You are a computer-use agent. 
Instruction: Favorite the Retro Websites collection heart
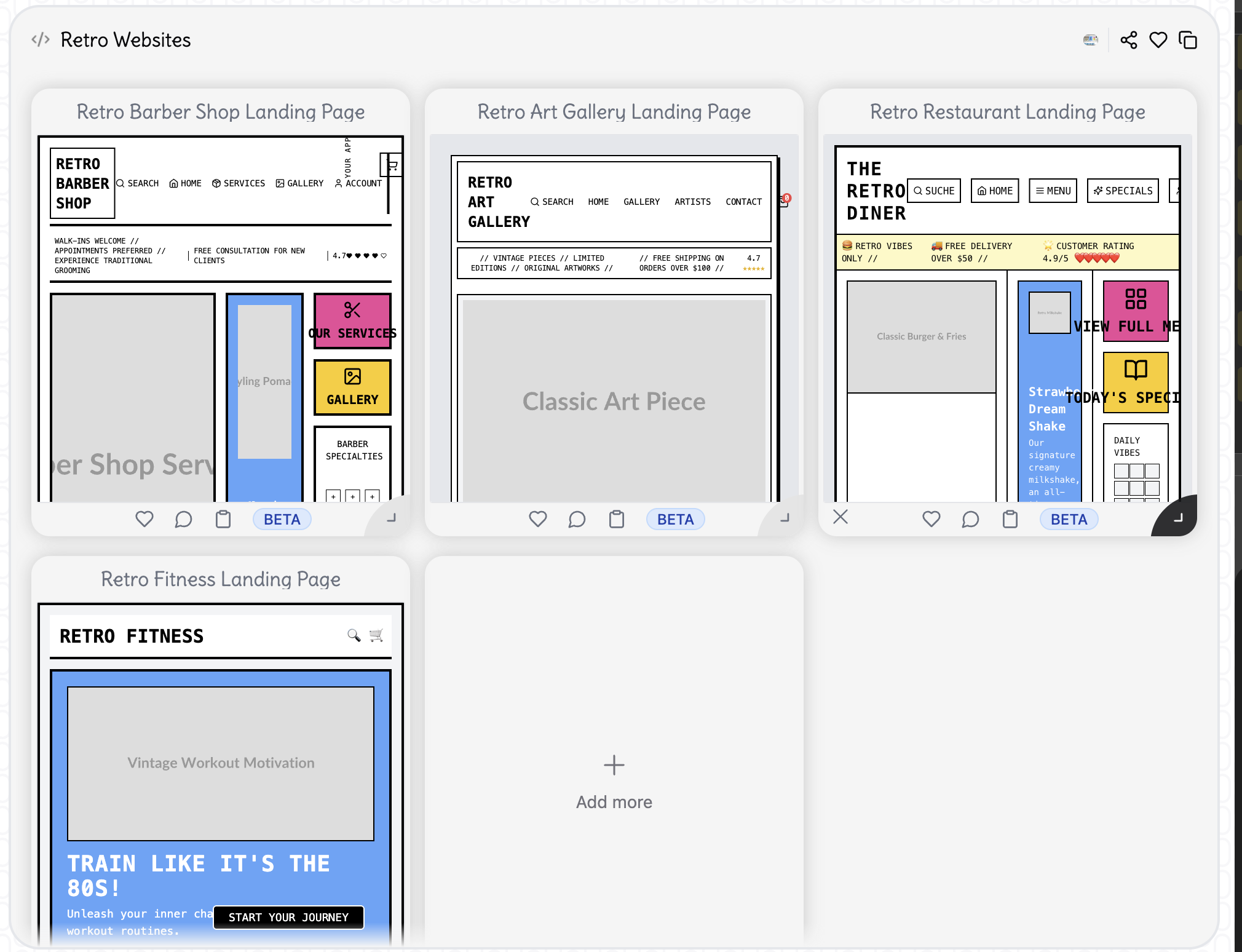(x=1158, y=41)
